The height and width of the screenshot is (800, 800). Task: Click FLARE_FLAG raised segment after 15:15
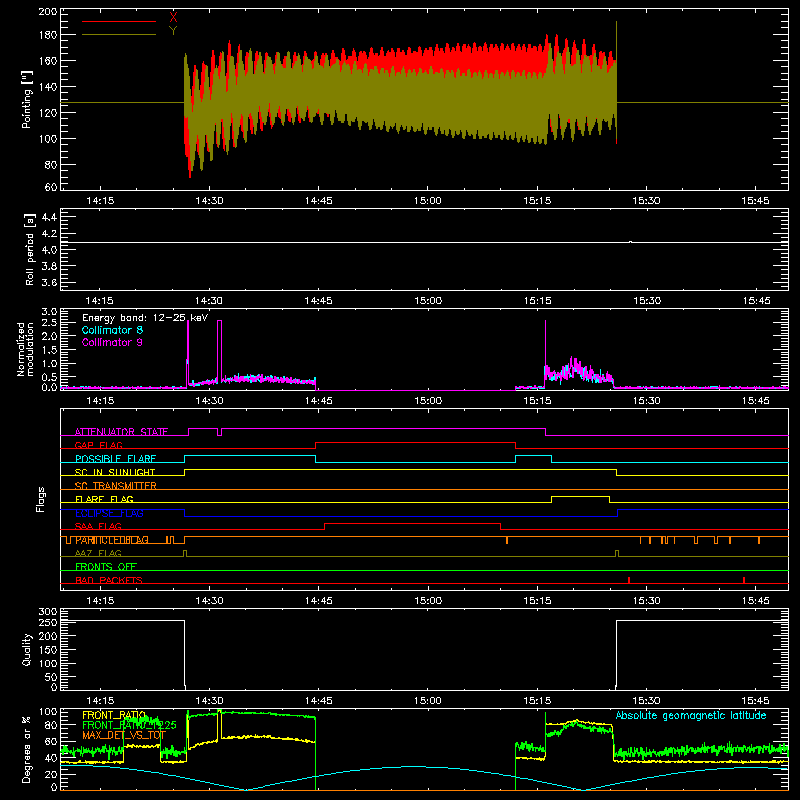(x=581, y=496)
